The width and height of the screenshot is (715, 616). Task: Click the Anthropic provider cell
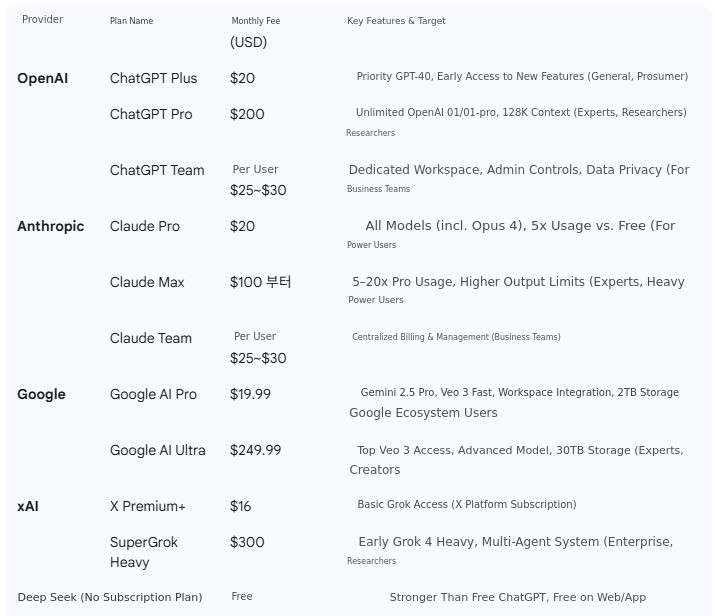pos(50,226)
